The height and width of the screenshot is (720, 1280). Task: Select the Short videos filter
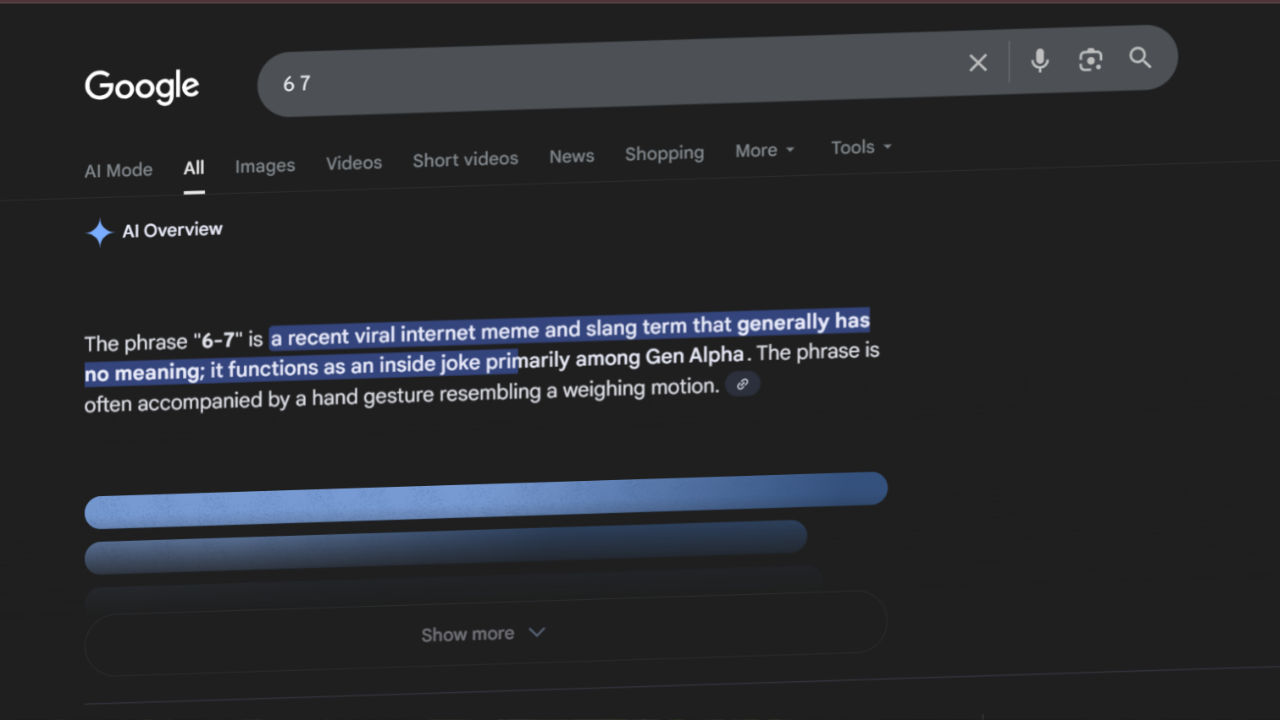pos(465,158)
